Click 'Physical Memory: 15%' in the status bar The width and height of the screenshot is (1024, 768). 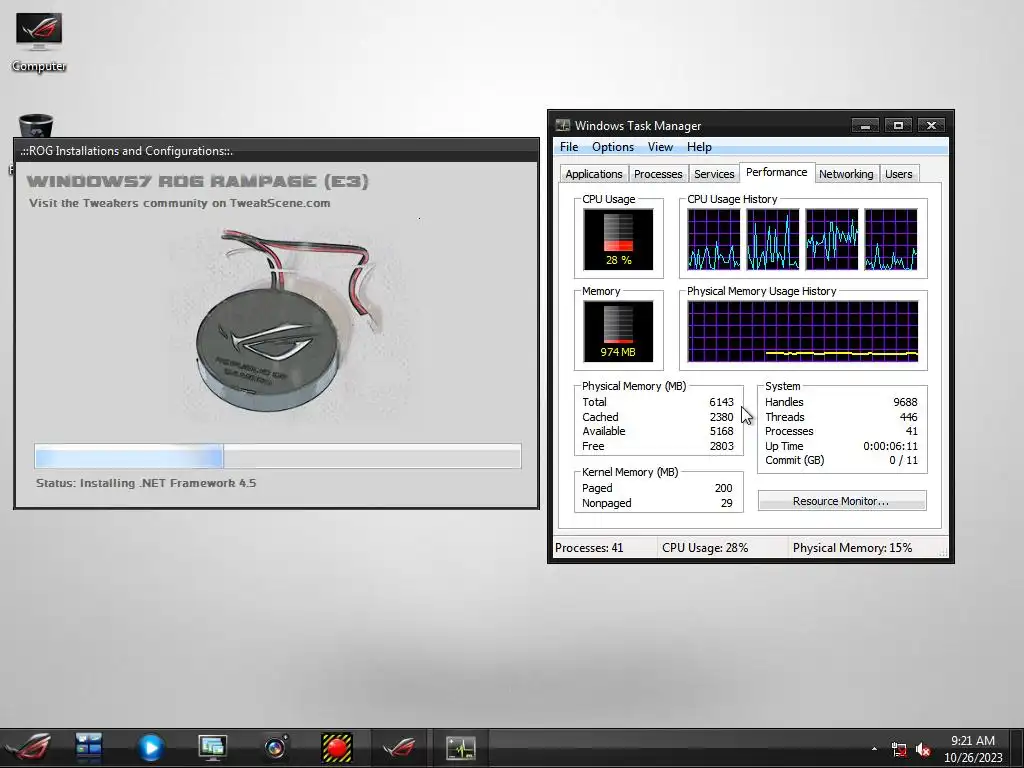pyautogui.click(x=852, y=548)
